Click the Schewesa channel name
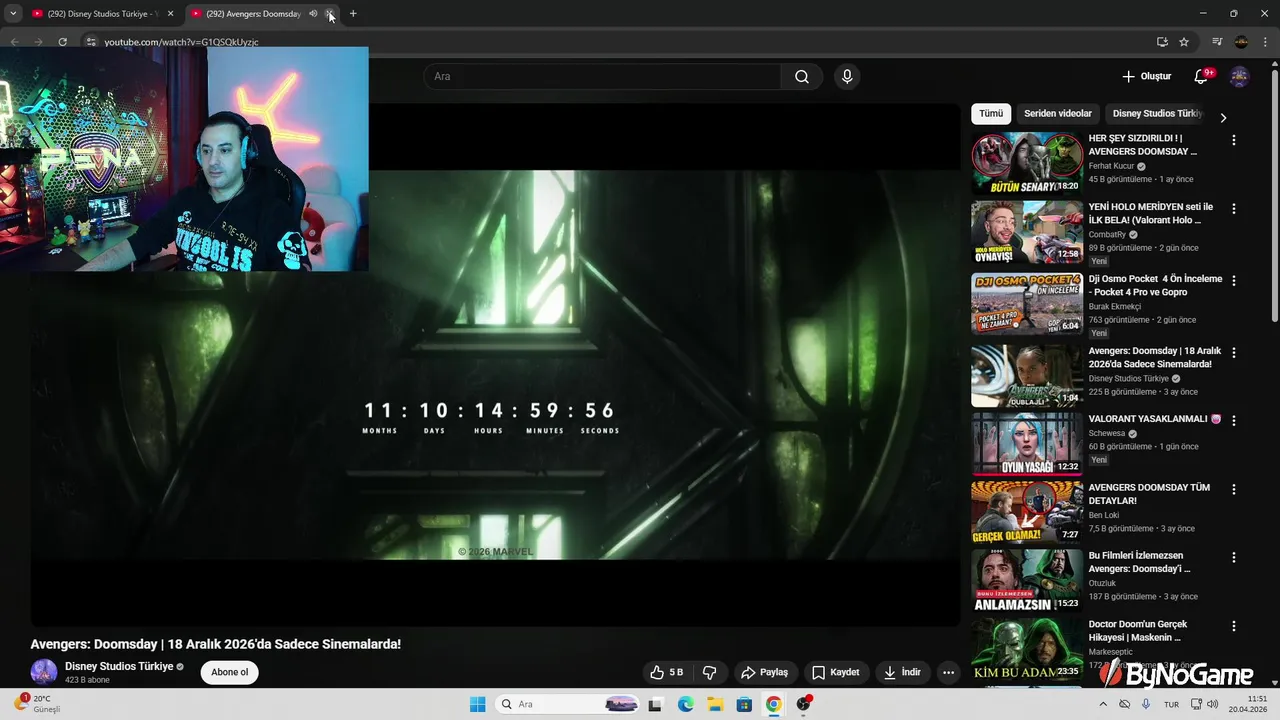Image resolution: width=1280 pixels, height=720 pixels. coord(1107,434)
